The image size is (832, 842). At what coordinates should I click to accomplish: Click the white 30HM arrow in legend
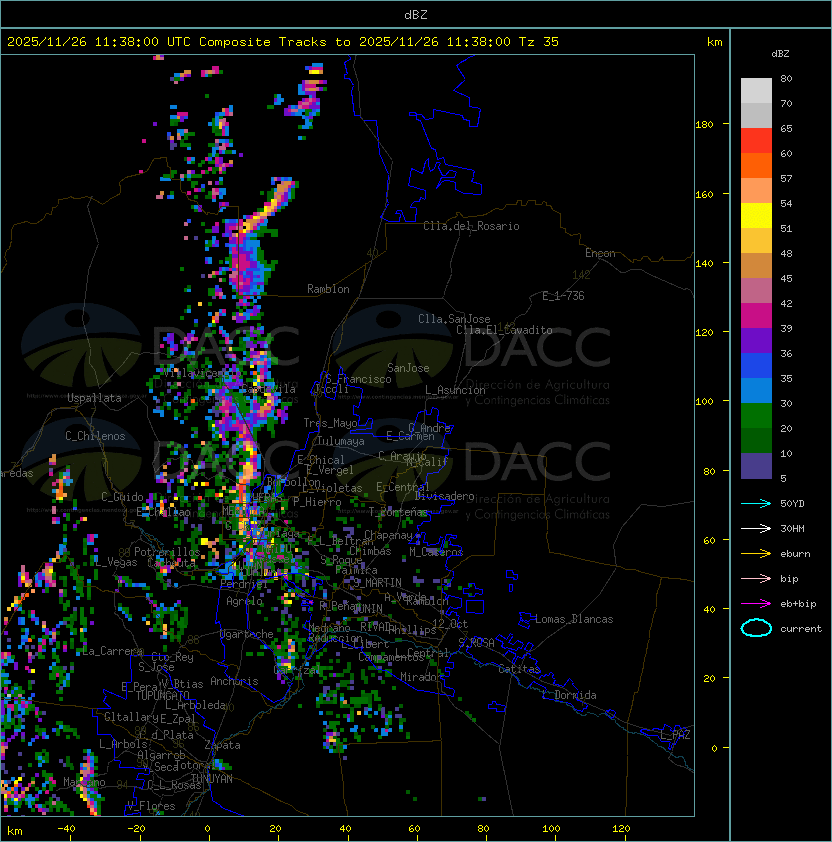(756, 528)
